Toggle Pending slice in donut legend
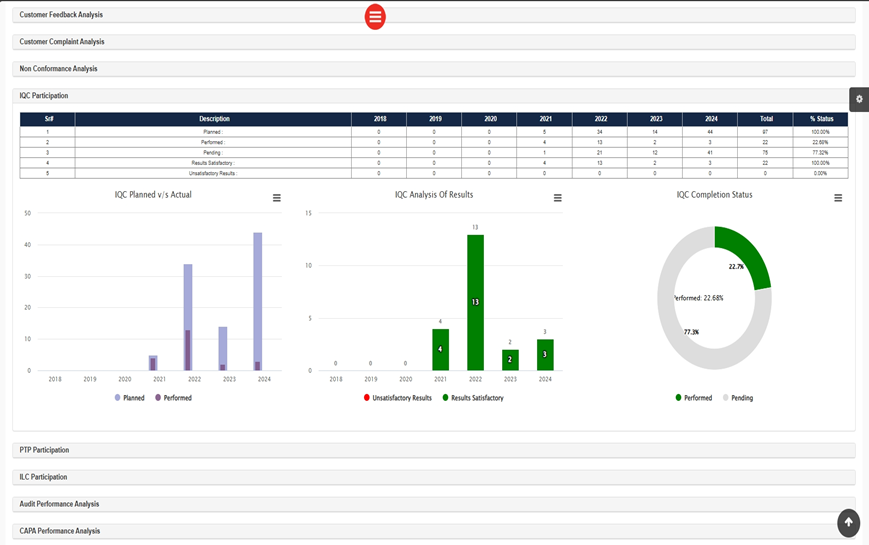This screenshot has height=545, width=869. click(x=738, y=398)
